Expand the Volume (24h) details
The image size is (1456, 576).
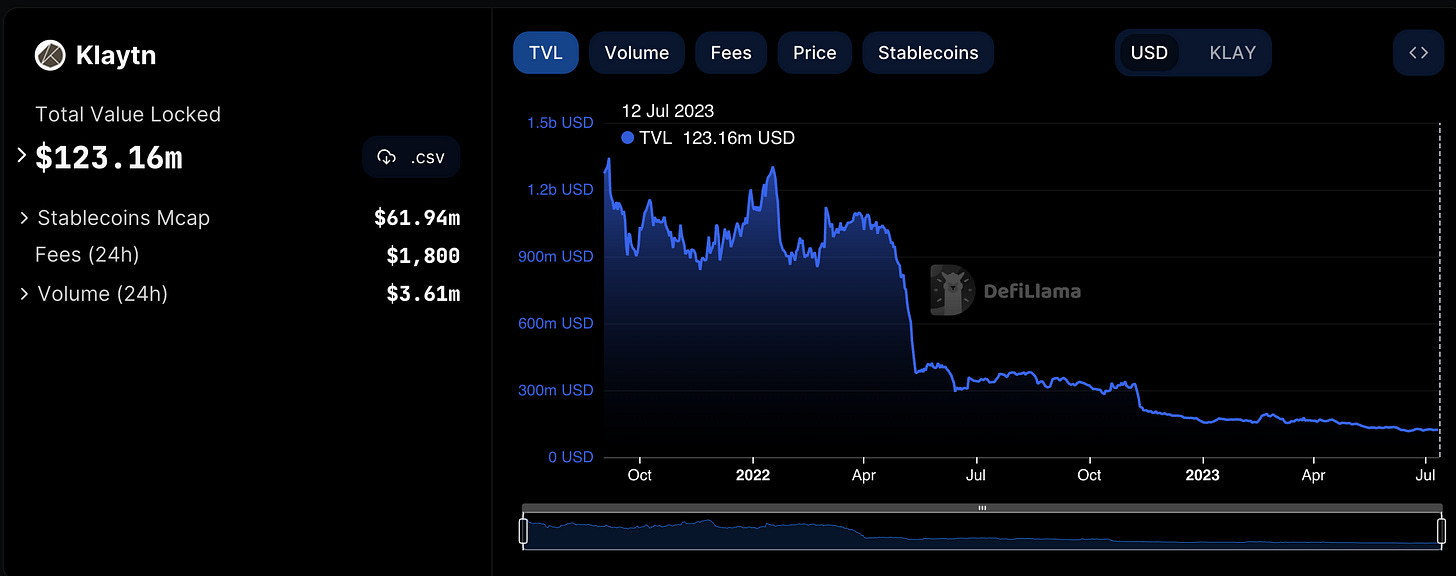tap(24, 294)
